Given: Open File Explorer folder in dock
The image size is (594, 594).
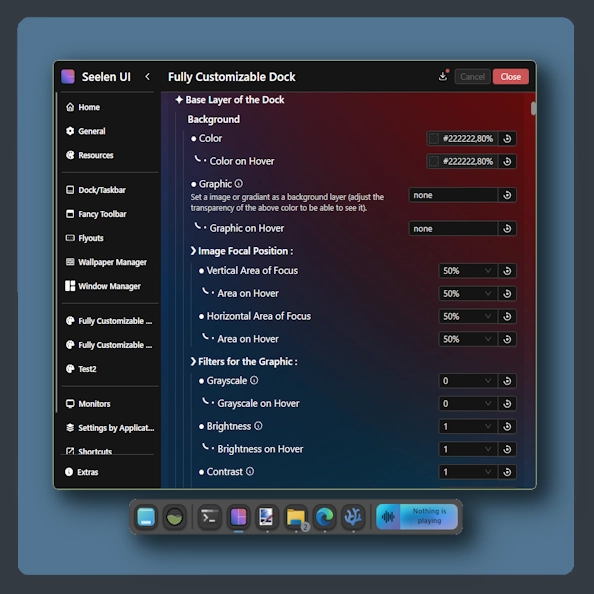Looking at the screenshot, I should point(296,517).
